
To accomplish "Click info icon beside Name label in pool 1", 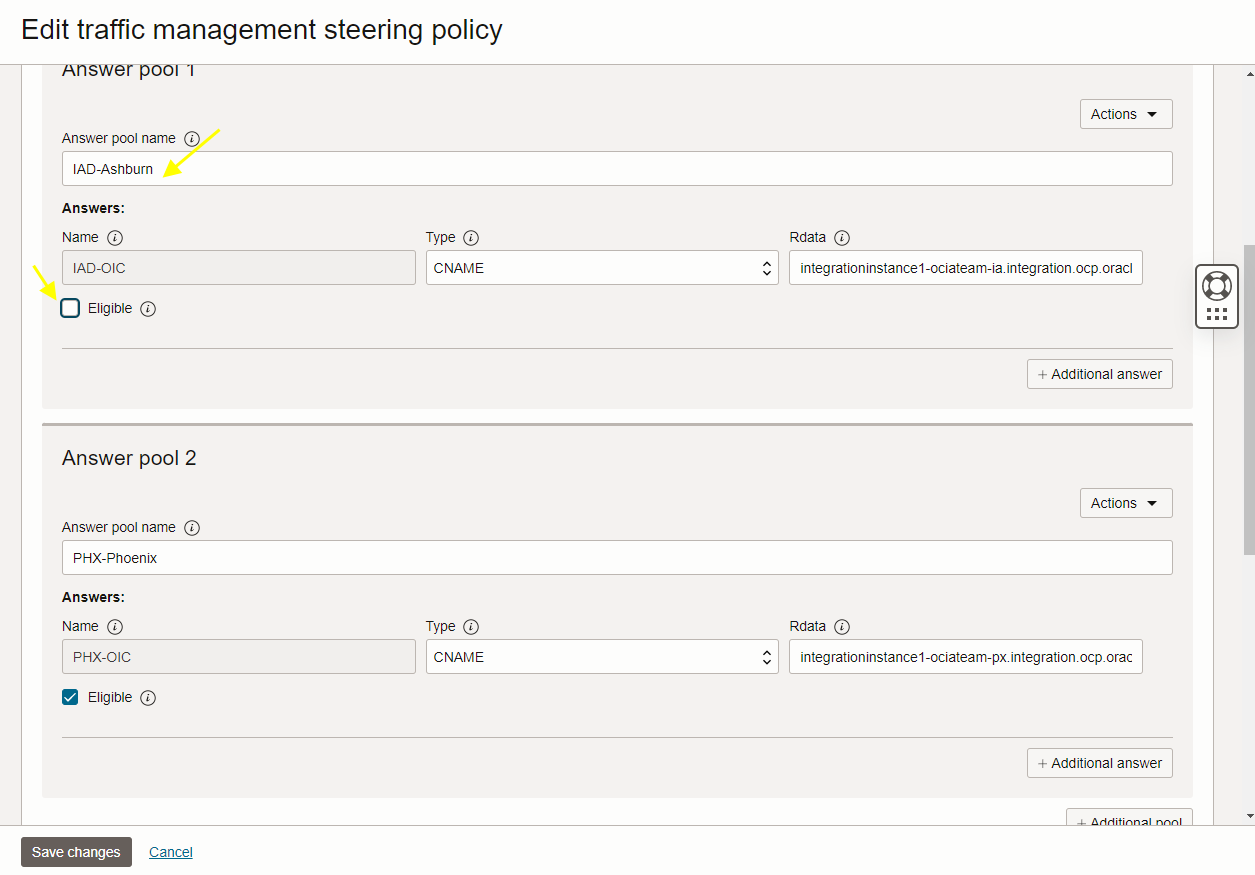I will 115,238.
